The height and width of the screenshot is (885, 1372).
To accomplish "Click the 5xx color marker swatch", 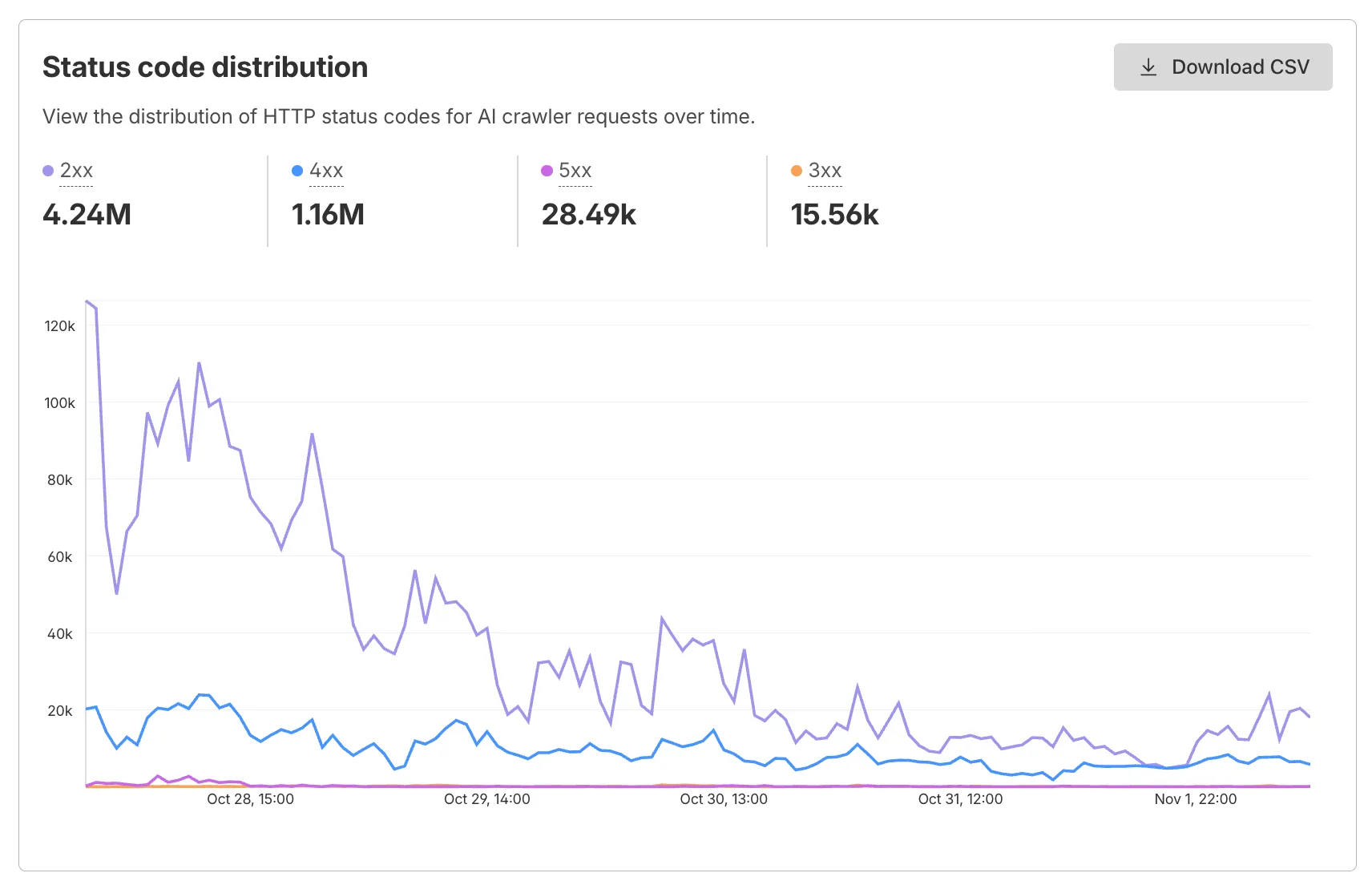I will click(x=547, y=170).
